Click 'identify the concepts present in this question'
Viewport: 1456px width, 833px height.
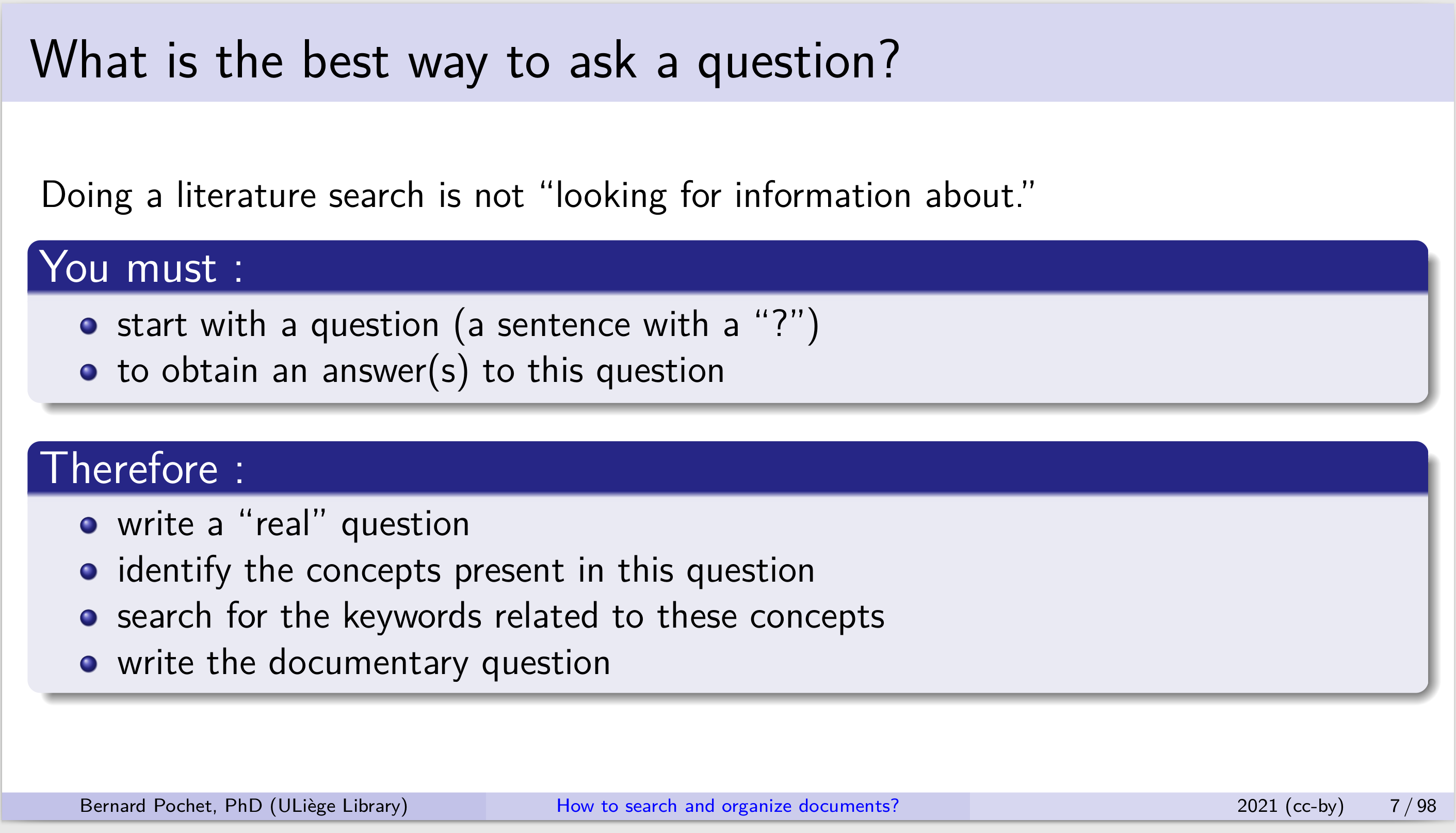point(466,570)
